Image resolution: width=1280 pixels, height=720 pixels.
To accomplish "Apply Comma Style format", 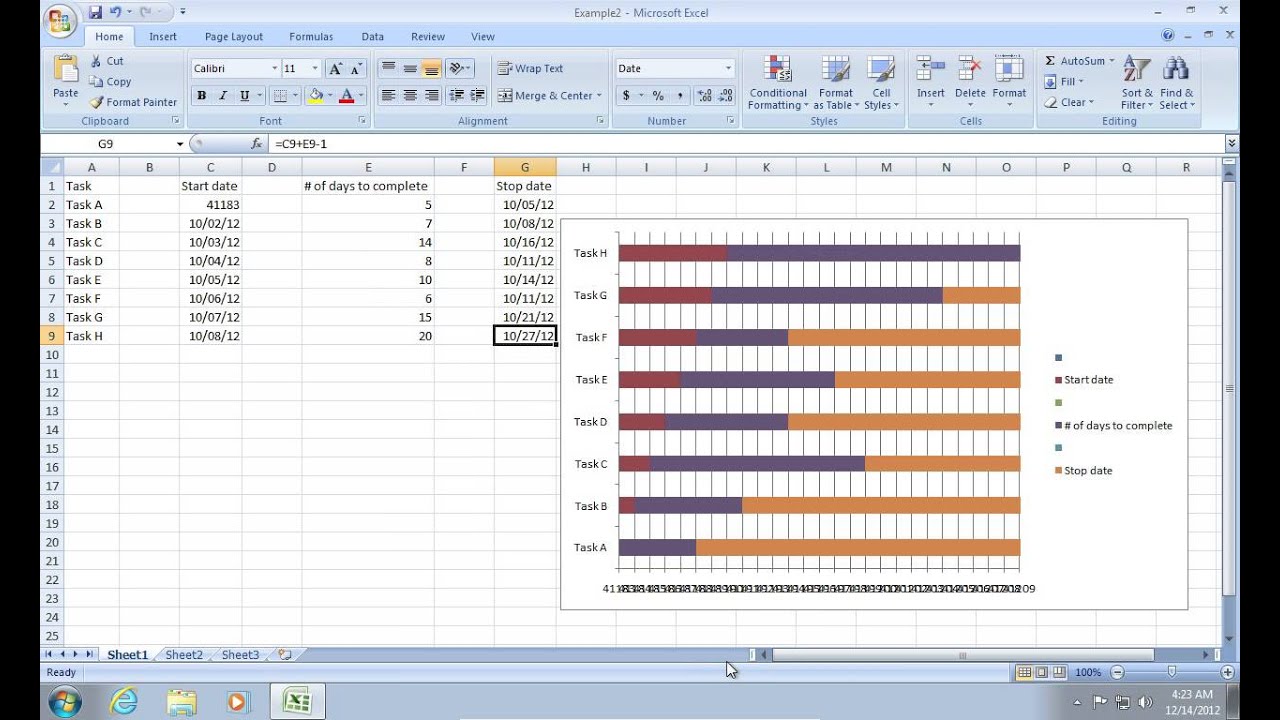I will 680,96.
